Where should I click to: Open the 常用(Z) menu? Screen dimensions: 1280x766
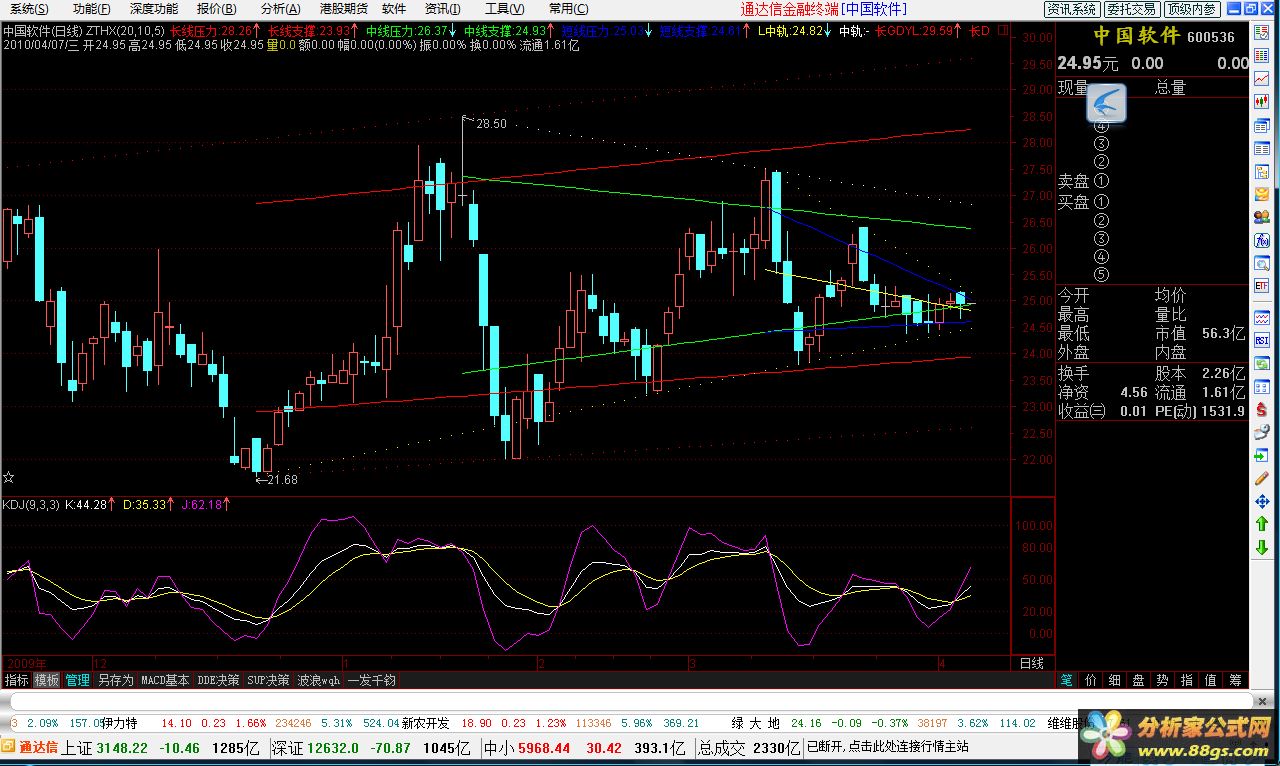567,9
